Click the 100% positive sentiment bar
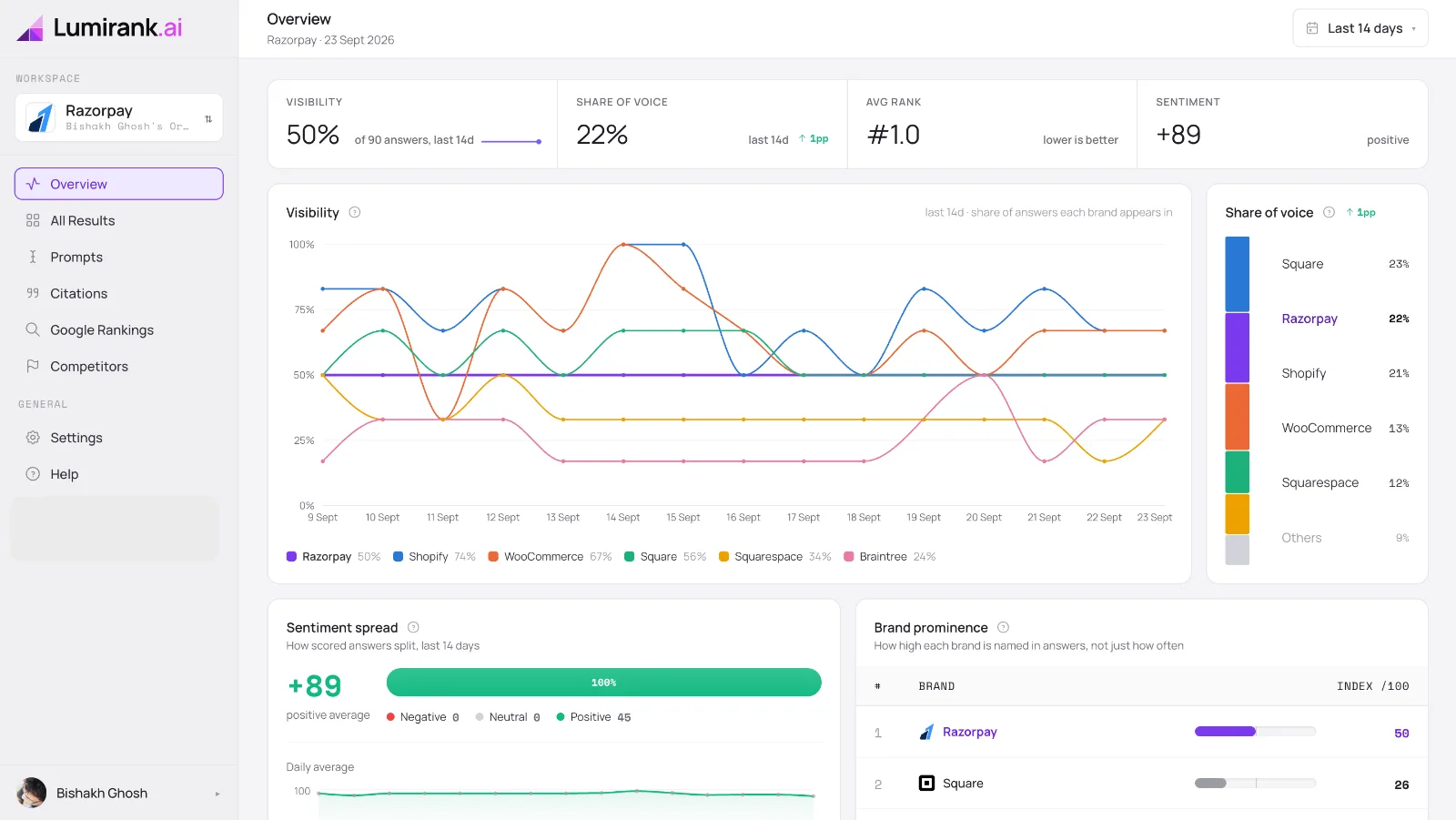 pyautogui.click(x=603, y=683)
